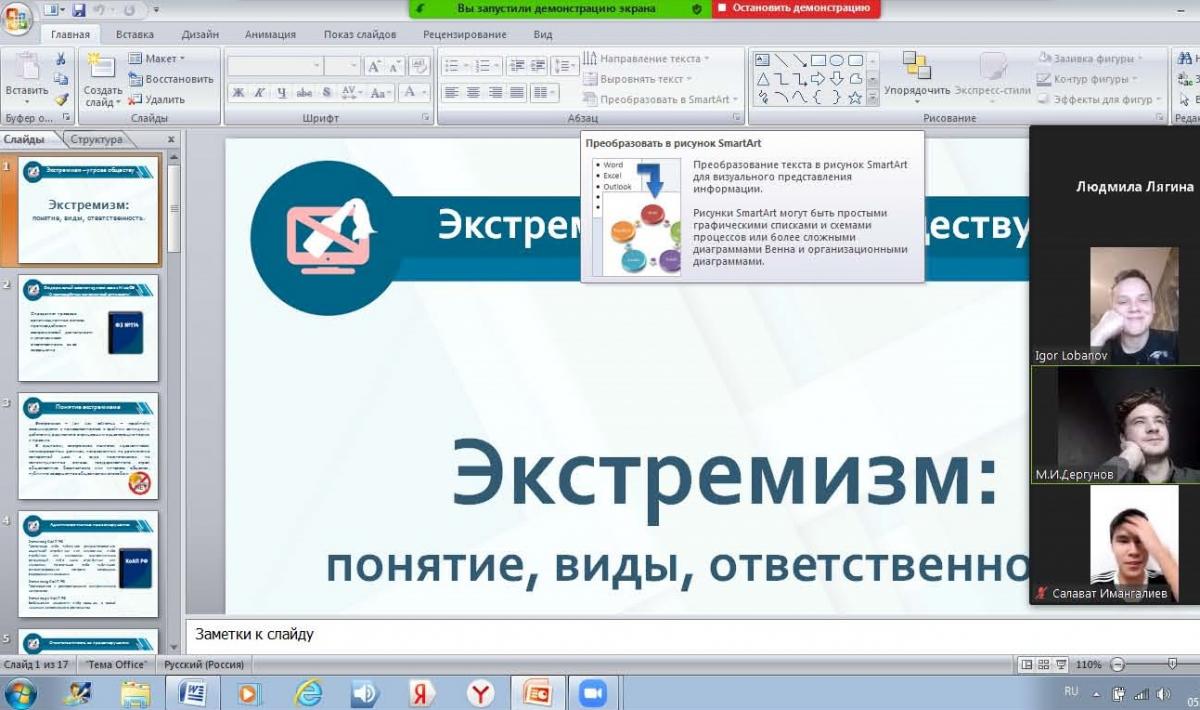Select the triangle shape in gallery

[763, 79]
